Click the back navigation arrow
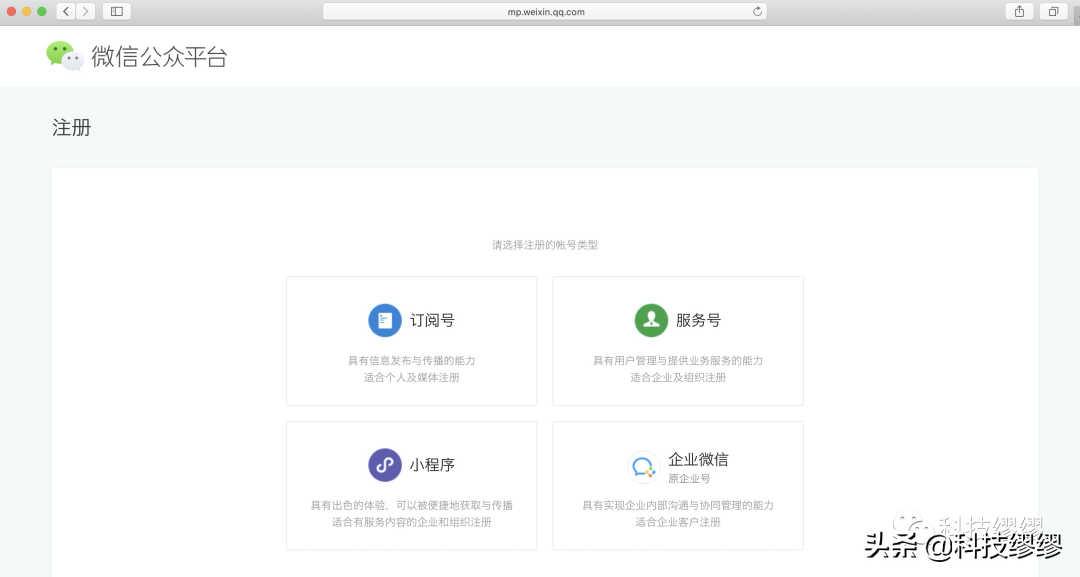 point(66,11)
